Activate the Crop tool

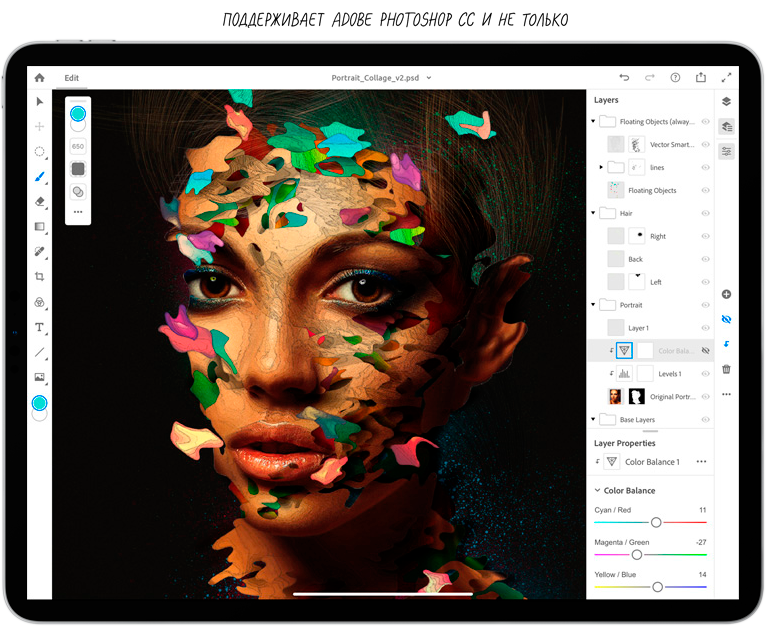(40, 277)
